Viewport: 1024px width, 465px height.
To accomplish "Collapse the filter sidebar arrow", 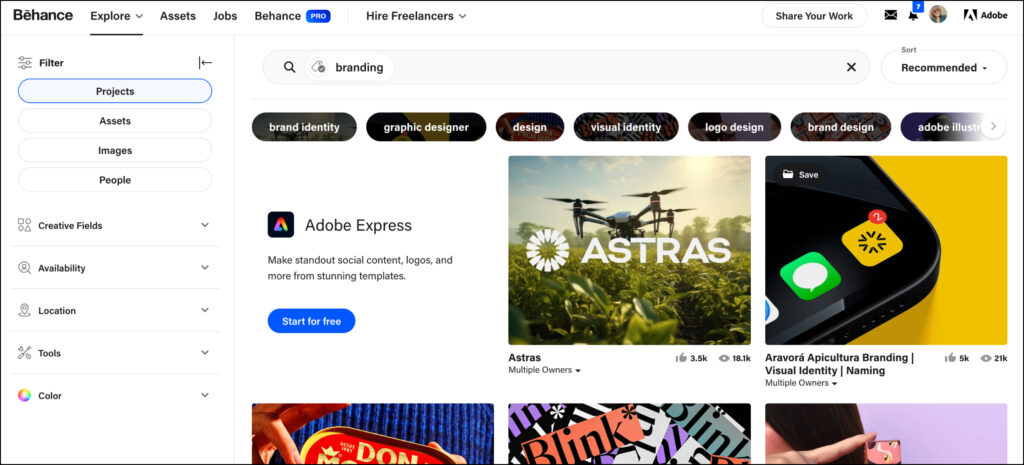I will click(206, 63).
